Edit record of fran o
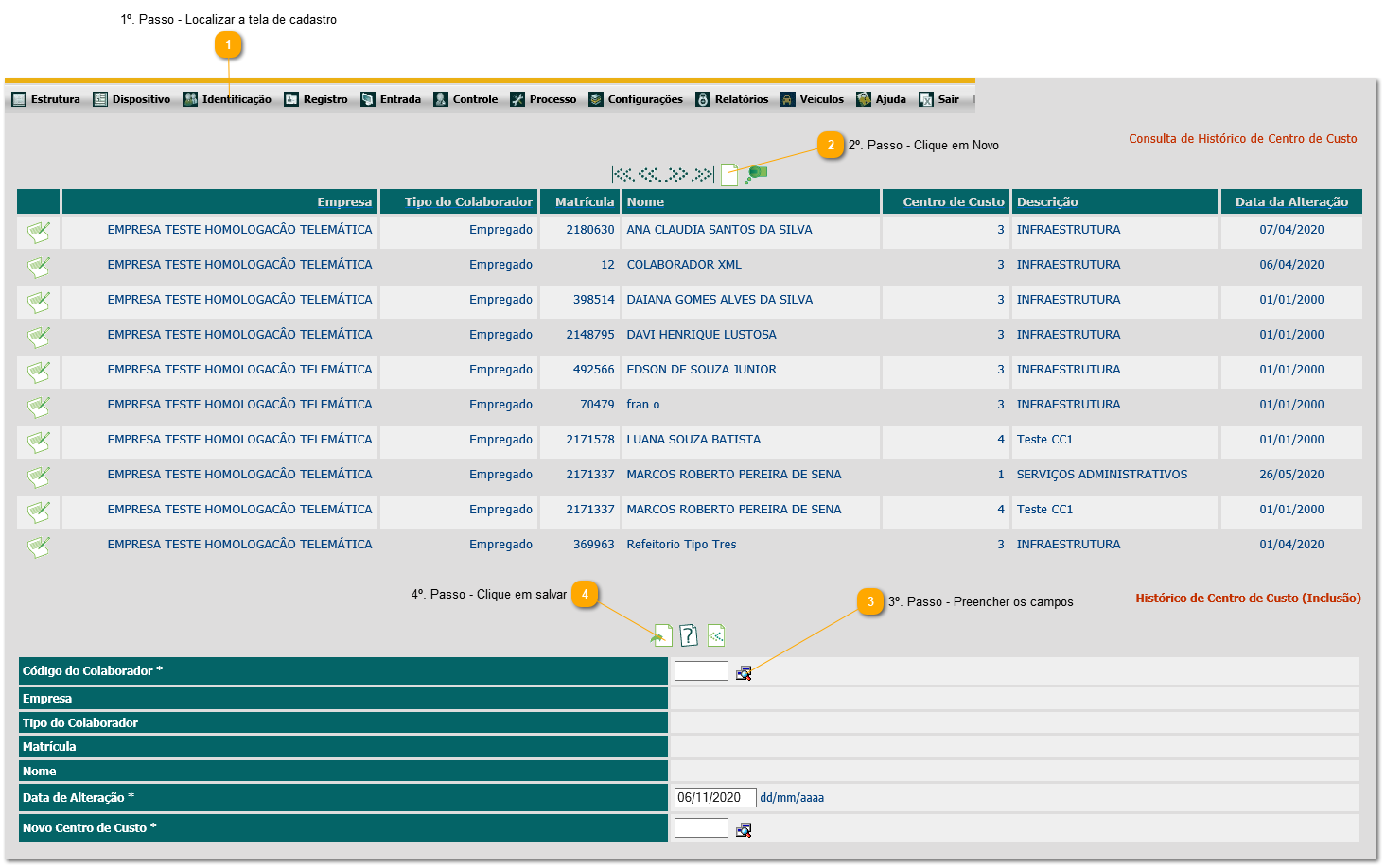The height and width of the screenshot is (868, 1385). [x=39, y=407]
